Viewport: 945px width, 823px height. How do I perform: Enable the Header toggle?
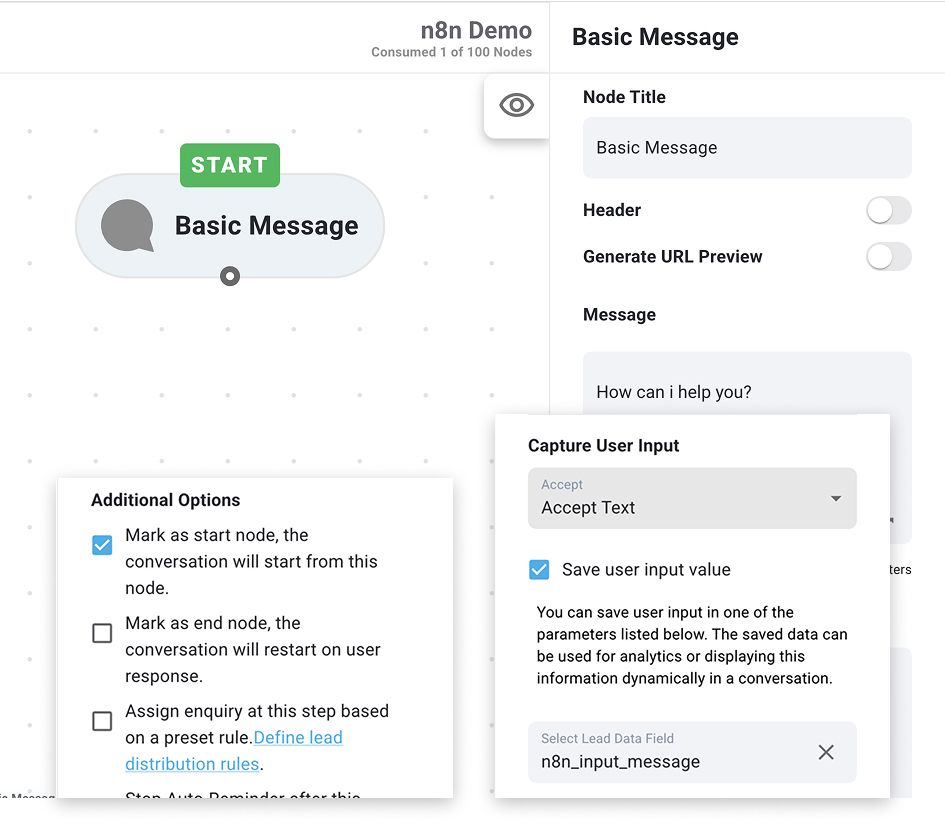click(888, 210)
